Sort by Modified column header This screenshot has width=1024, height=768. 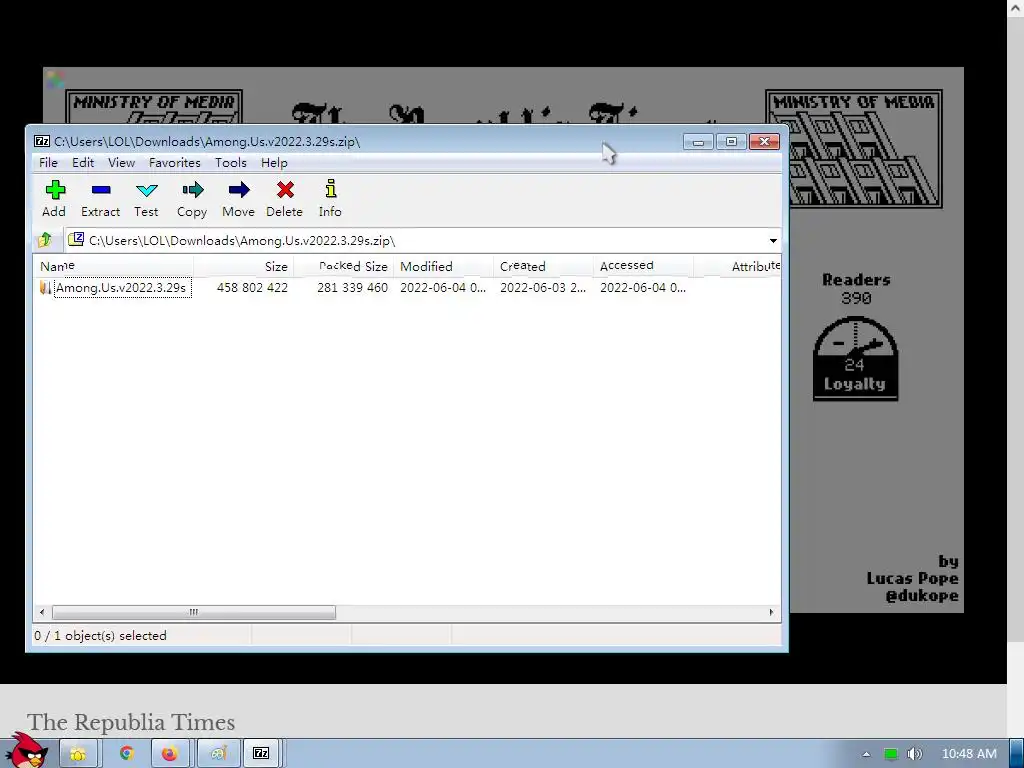(x=444, y=266)
